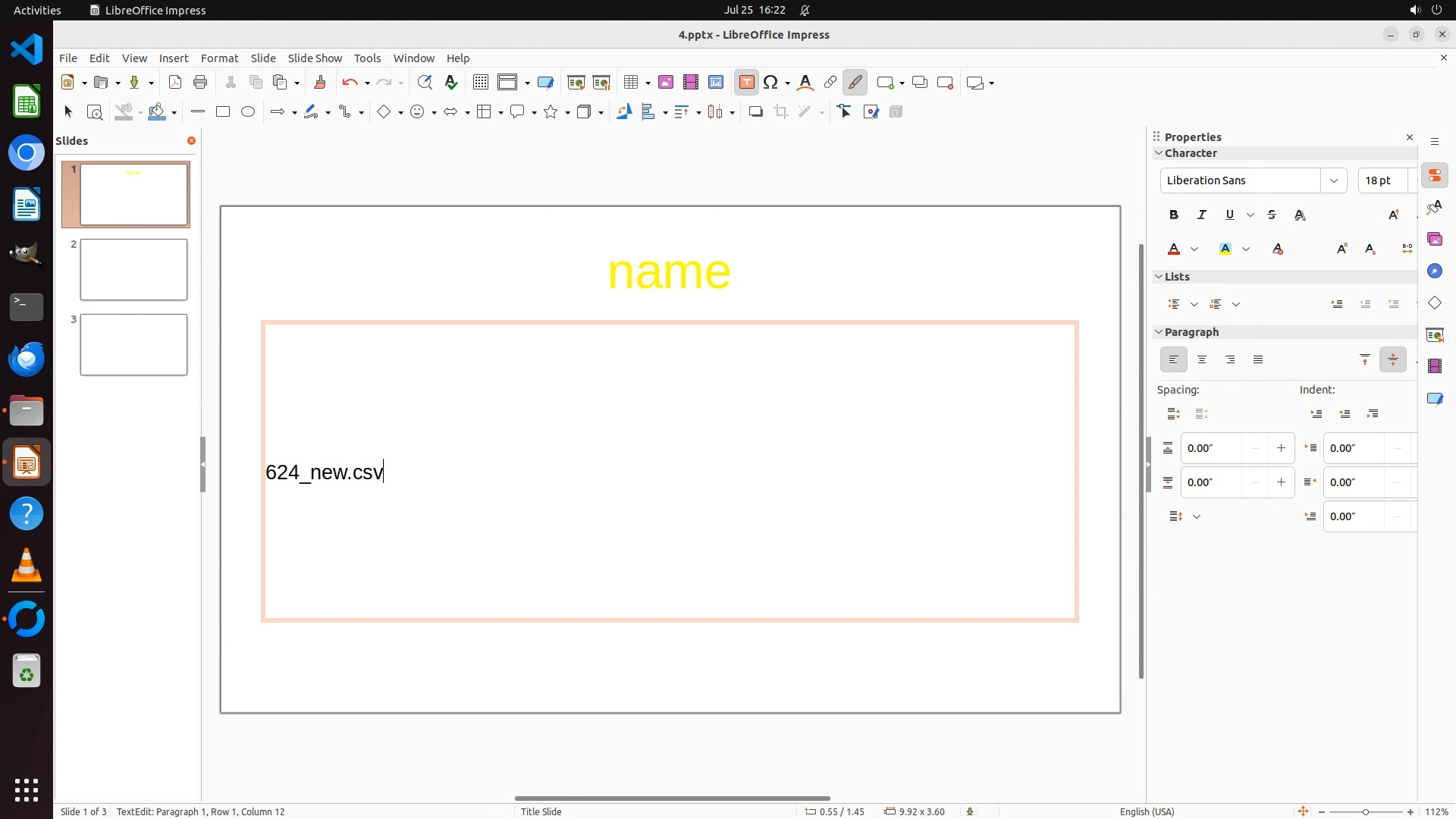The height and width of the screenshot is (819, 1456).
Task: Select slide 3 thumbnail
Action: pos(133,345)
